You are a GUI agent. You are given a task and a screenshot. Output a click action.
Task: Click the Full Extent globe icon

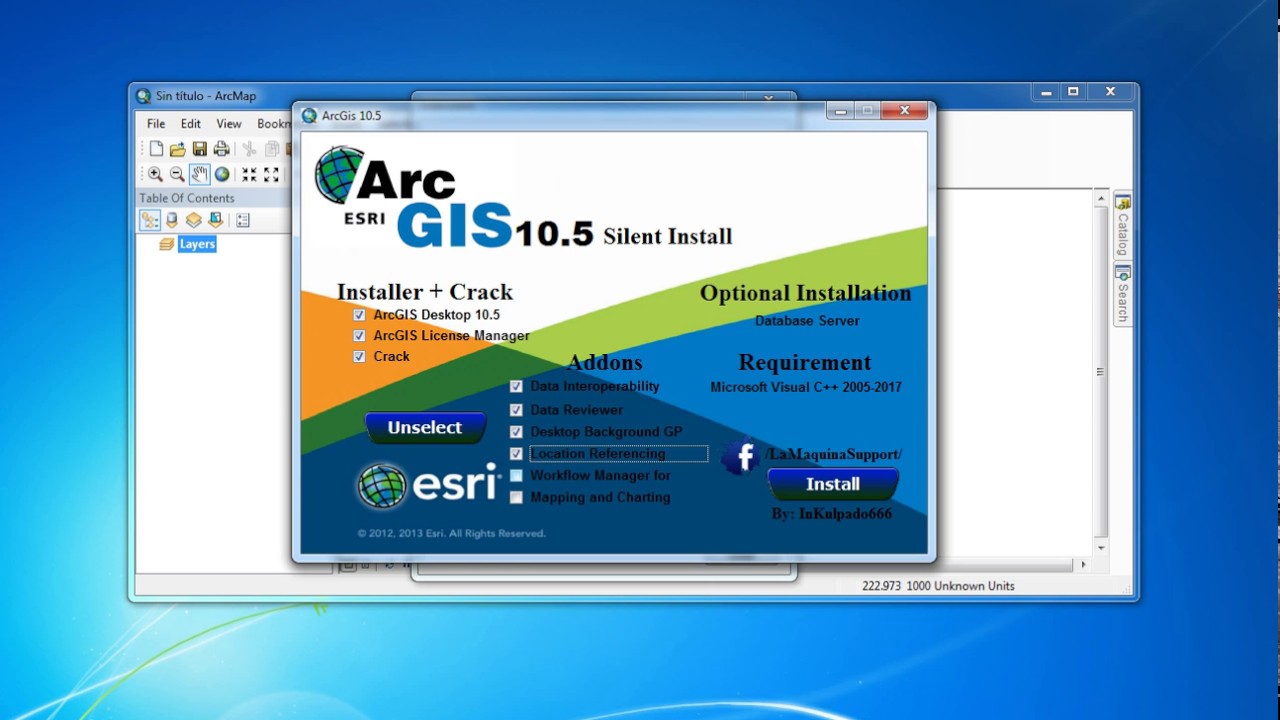(x=222, y=174)
